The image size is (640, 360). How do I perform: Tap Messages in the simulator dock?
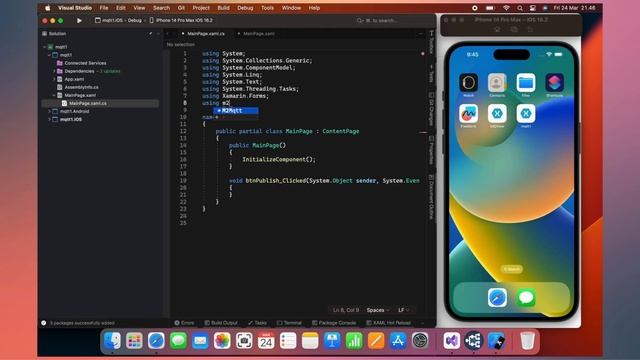pos(526,298)
